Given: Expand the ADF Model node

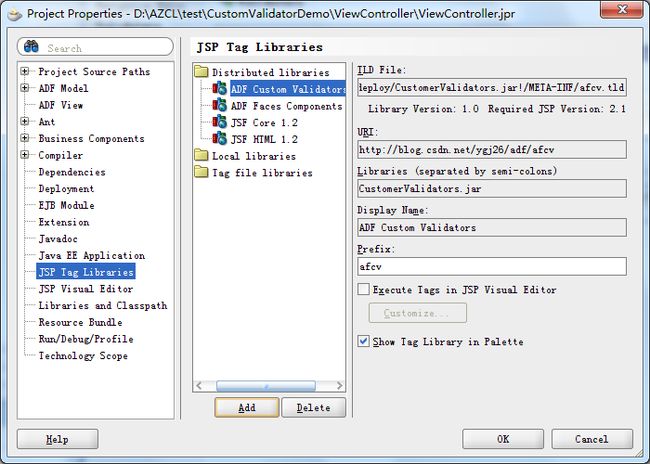Looking at the screenshot, I should 25,88.
